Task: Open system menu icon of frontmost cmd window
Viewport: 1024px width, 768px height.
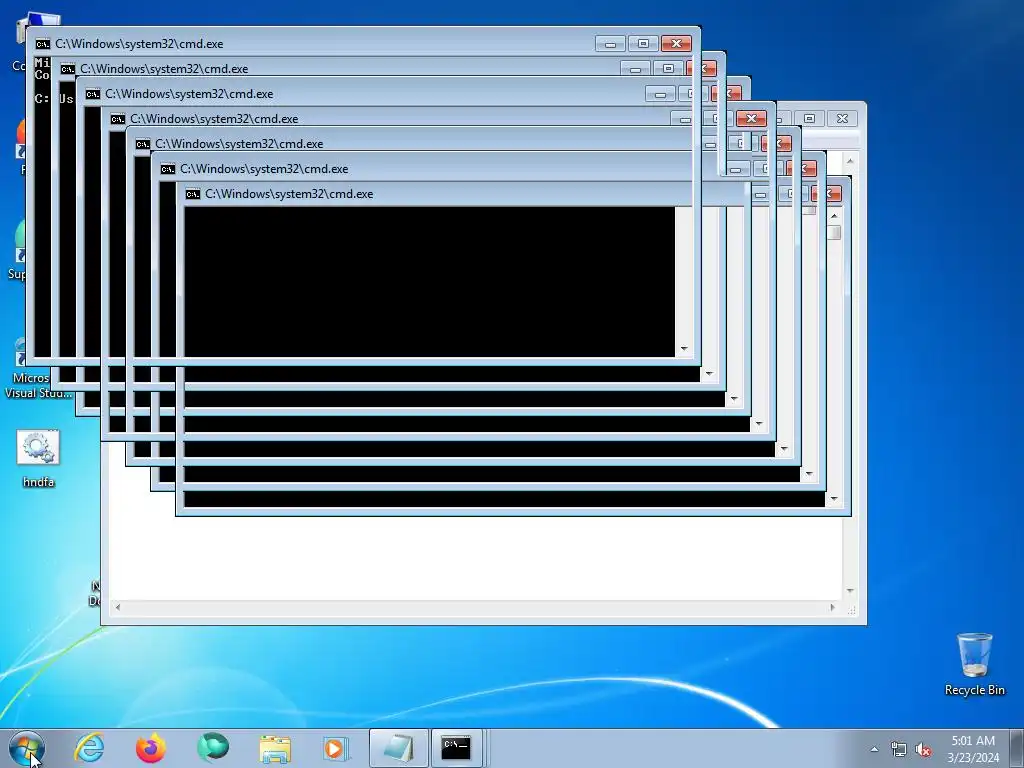Action: click(x=43, y=44)
